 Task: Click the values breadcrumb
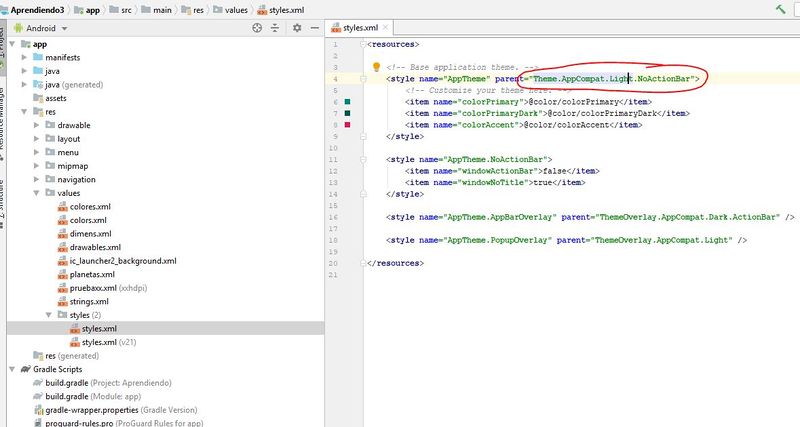tap(230, 10)
